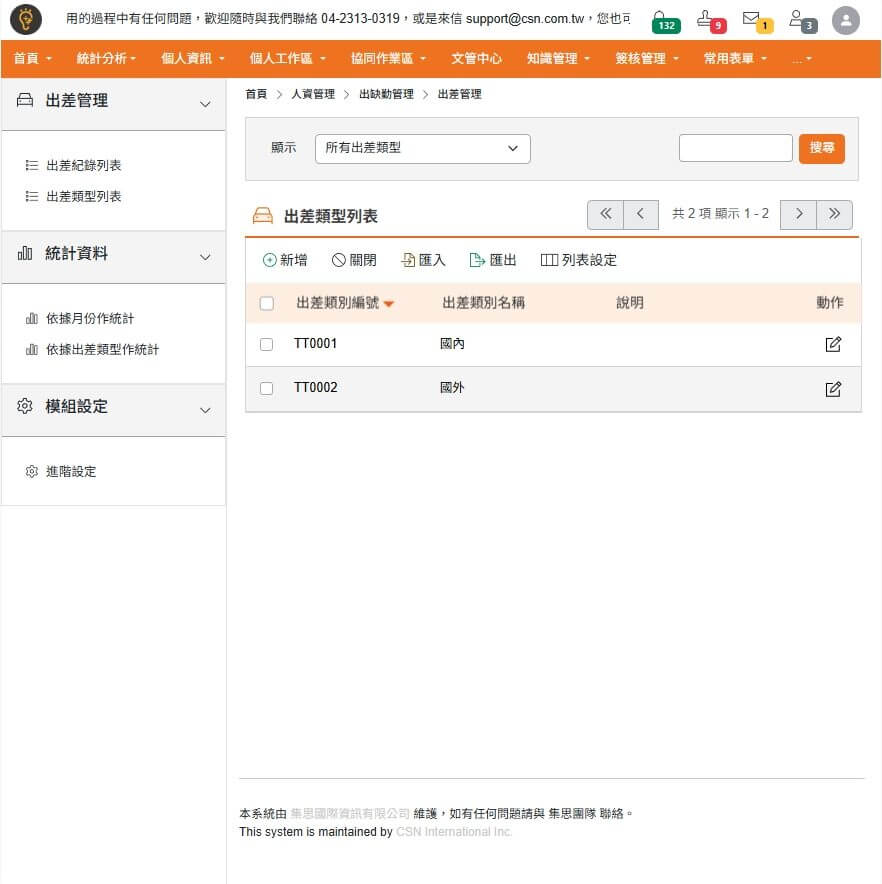
Task: Click 新增 to add a trip type
Action: point(285,260)
